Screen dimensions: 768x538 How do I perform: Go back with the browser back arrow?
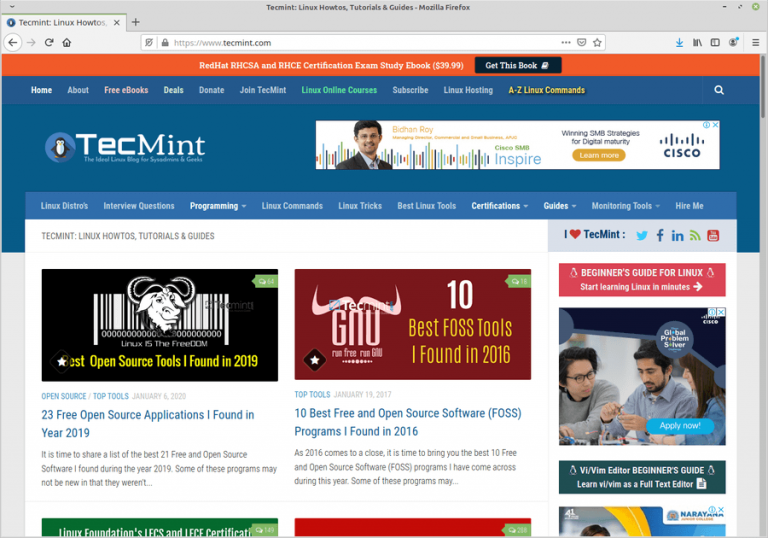pos(13,43)
